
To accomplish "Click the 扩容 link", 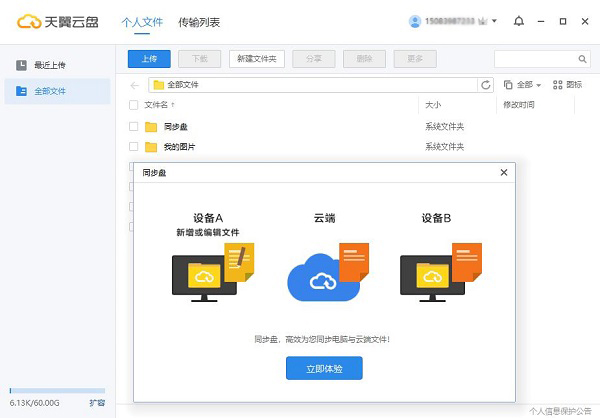I will (97, 403).
